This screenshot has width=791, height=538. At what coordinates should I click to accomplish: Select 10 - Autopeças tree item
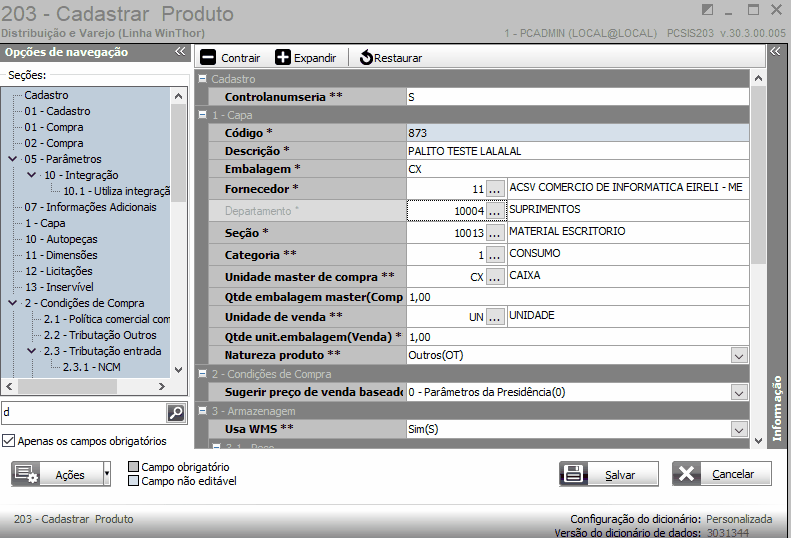61,239
